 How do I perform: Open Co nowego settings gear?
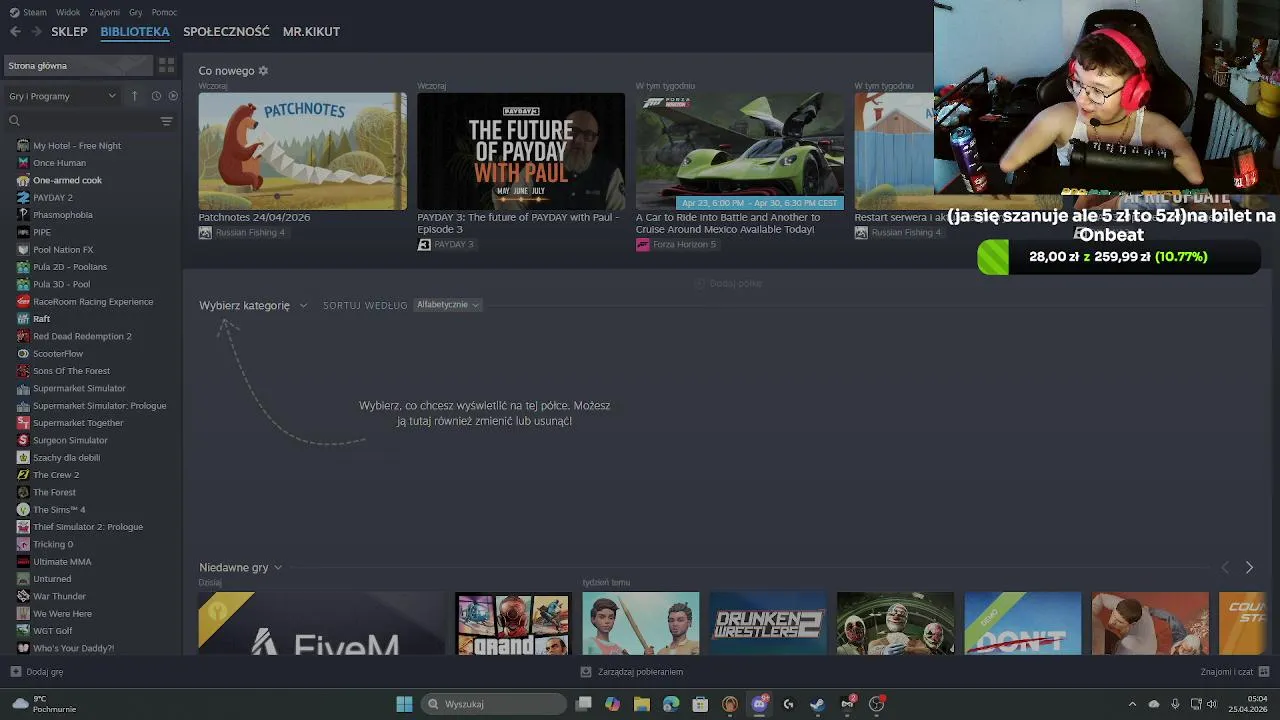pyautogui.click(x=263, y=71)
